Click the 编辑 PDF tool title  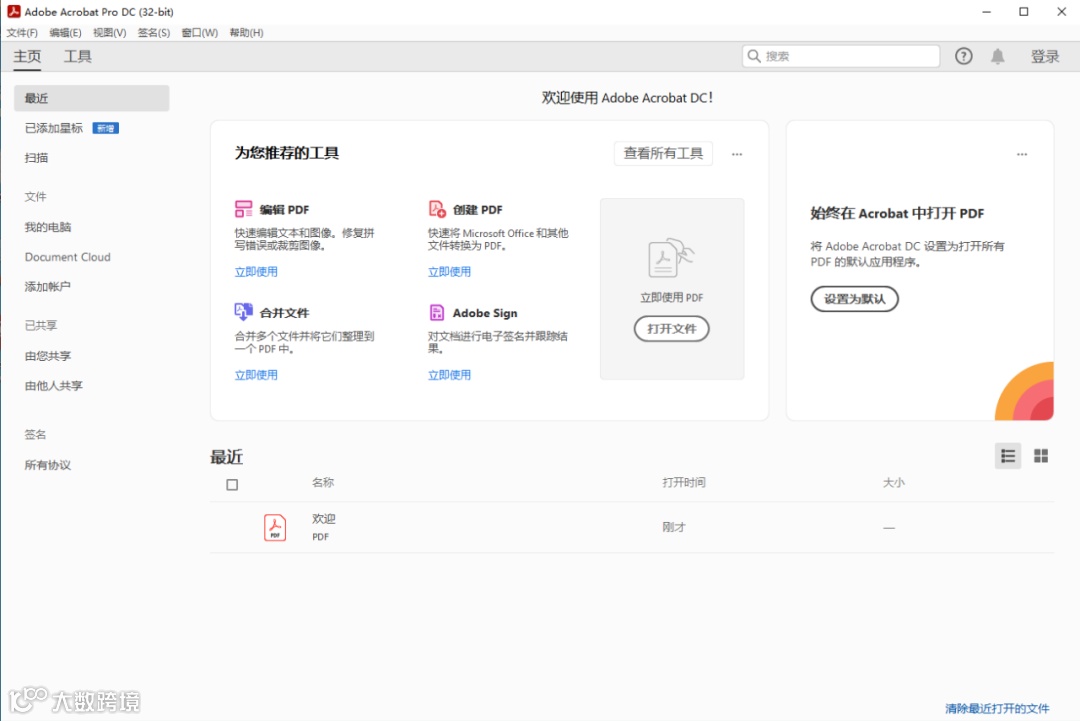tap(284, 209)
